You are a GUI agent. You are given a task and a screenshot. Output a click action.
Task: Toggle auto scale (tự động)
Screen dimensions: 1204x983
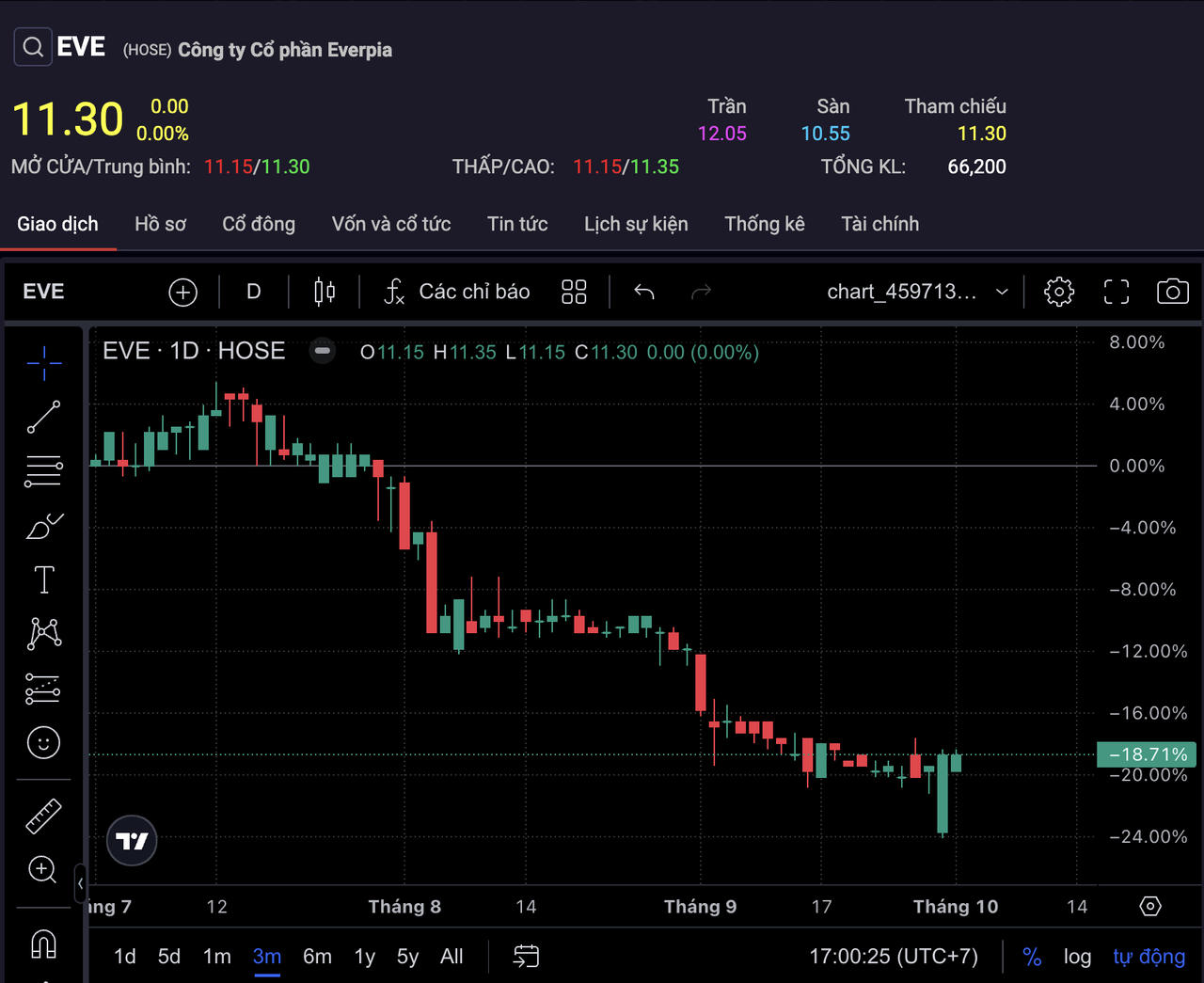[1149, 957]
